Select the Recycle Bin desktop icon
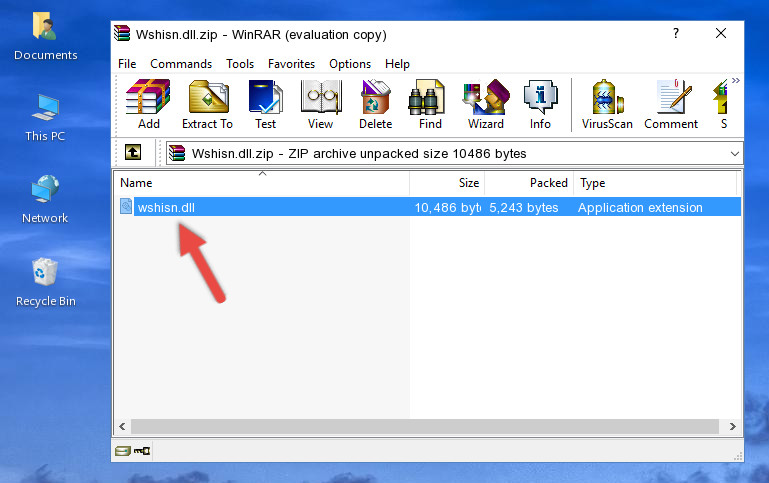Image resolution: width=769 pixels, height=483 pixels. [x=46, y=283]
